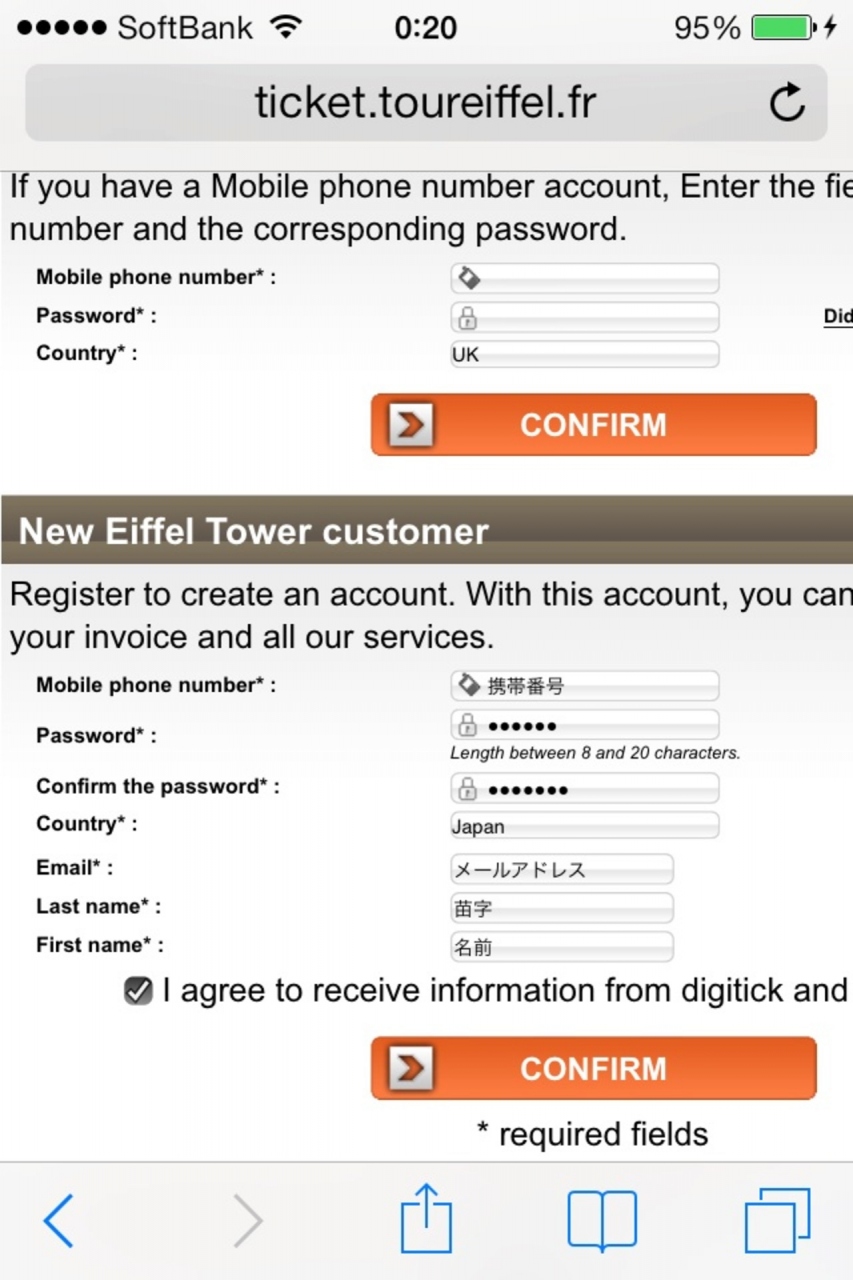
Task: Focus the new customer mobile phone number field
Action: pyautogui.click(x=598, y=686)
